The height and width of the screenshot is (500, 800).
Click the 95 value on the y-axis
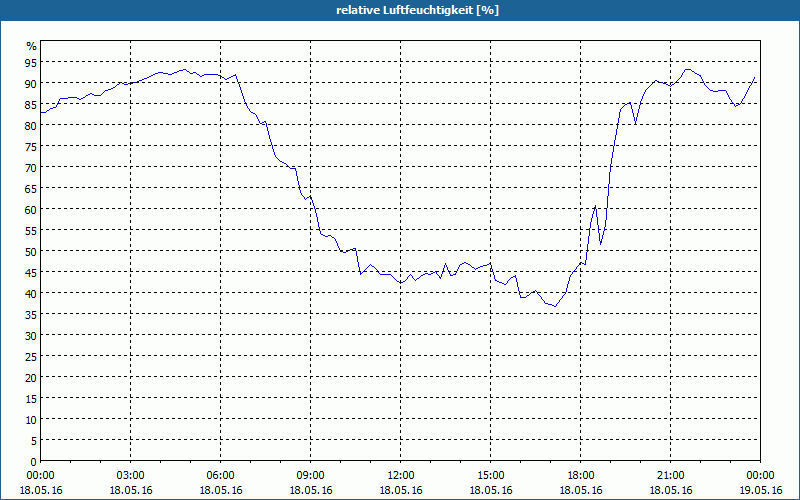click(x=31, y=63)
